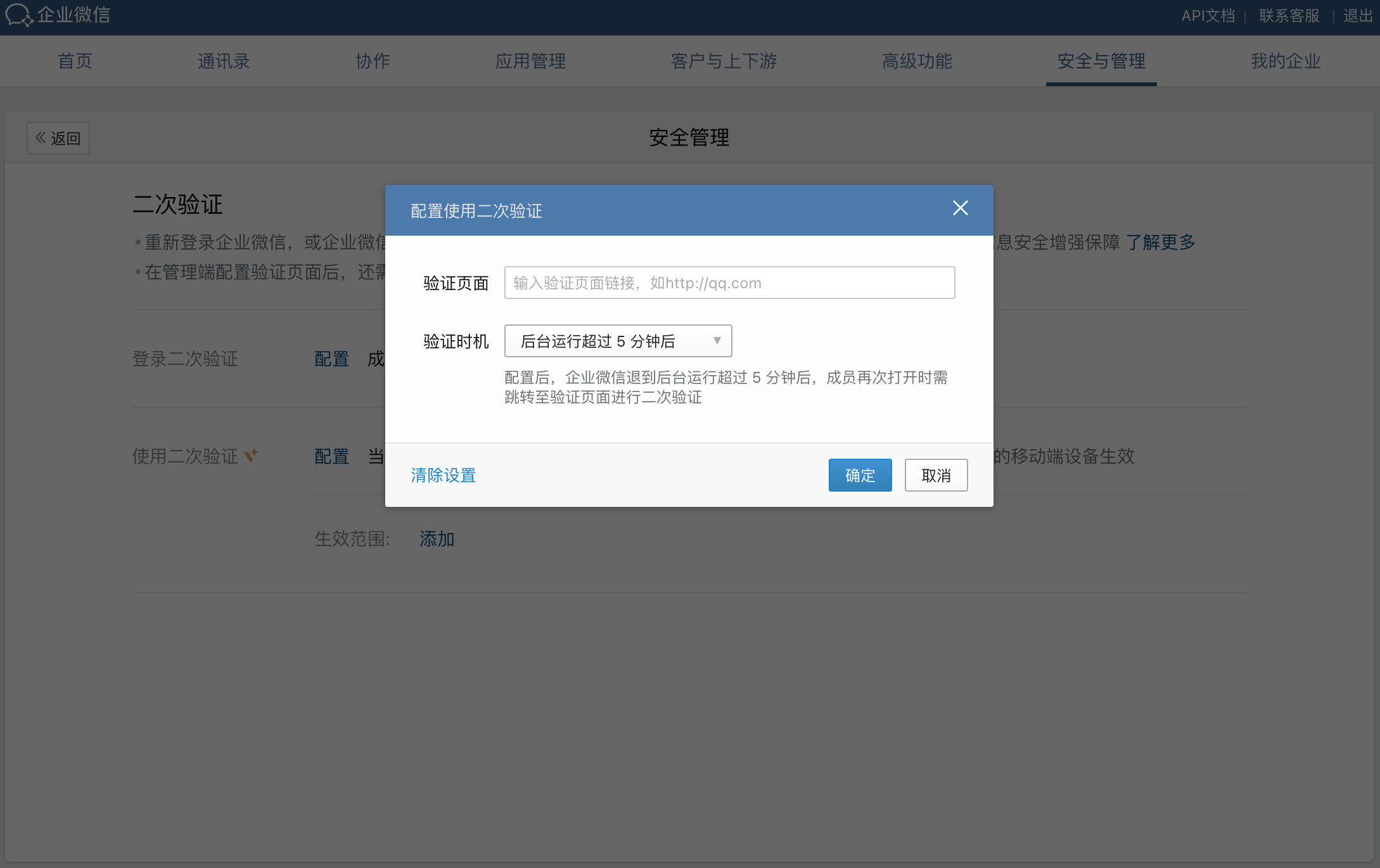1380x868 pixels.
Task: Click the 验证页面 link input field
Action: pos(729,283)
